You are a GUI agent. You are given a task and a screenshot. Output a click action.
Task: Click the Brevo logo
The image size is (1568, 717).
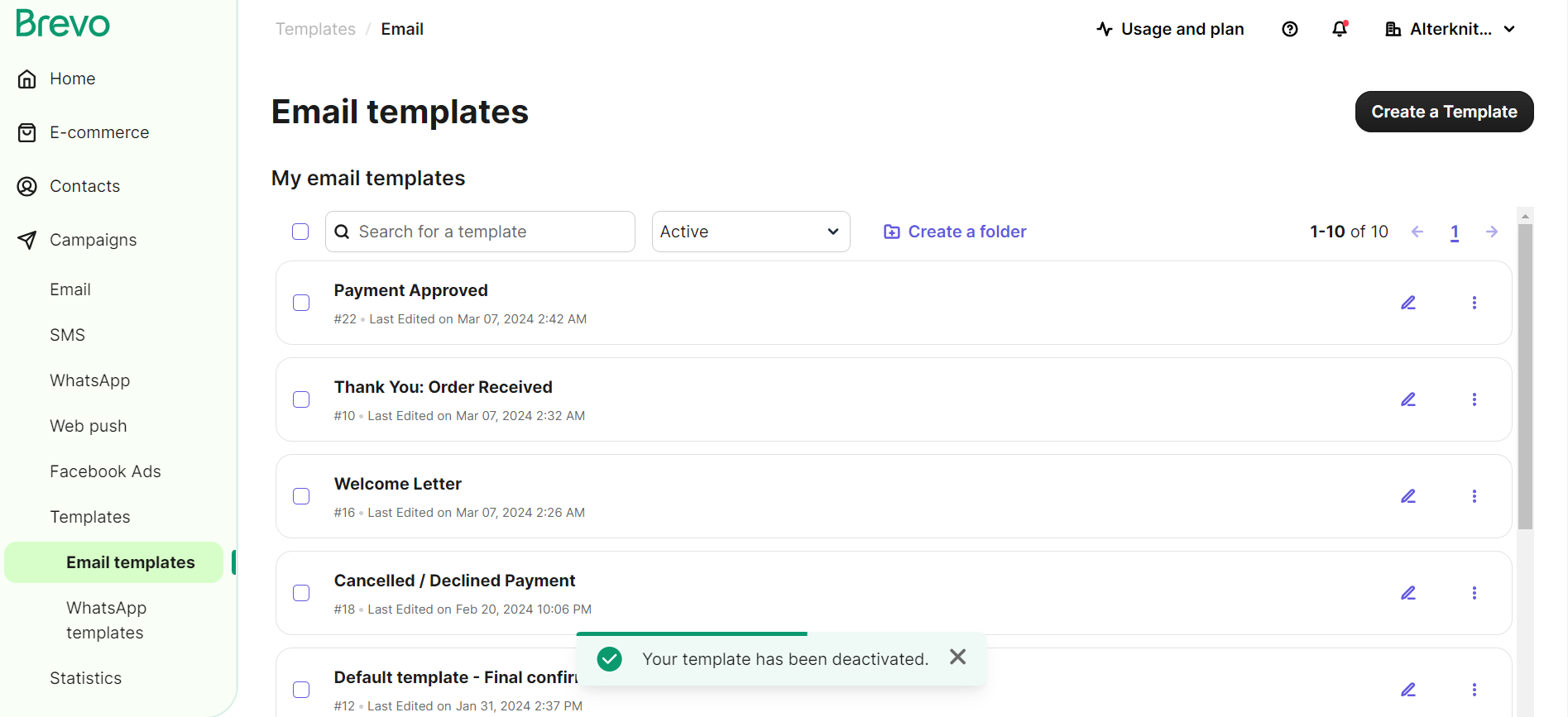[x=63, y=24]
